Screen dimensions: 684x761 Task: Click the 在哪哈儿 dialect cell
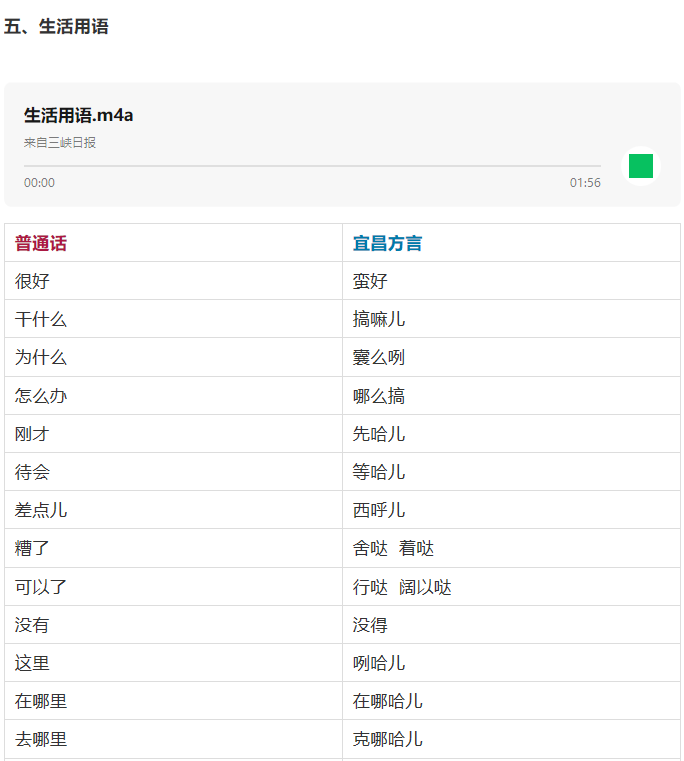click(388, 701)
